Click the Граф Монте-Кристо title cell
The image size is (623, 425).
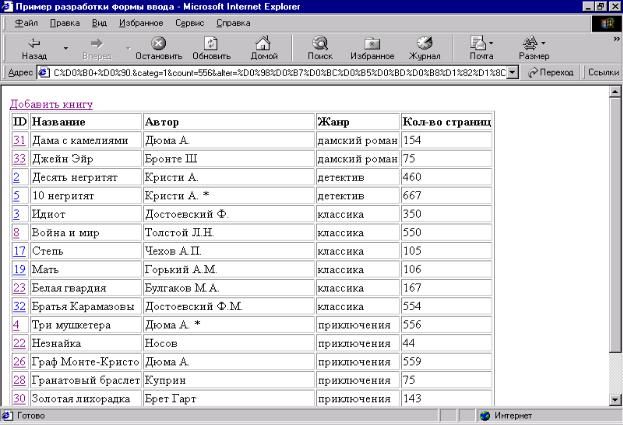86,362
